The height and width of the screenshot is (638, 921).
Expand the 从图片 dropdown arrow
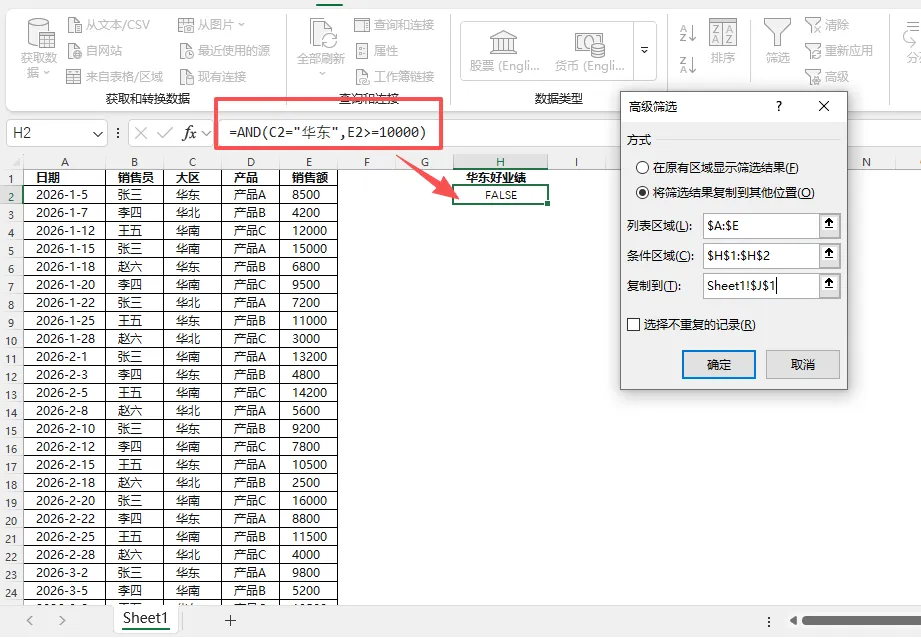coord(241,25)
